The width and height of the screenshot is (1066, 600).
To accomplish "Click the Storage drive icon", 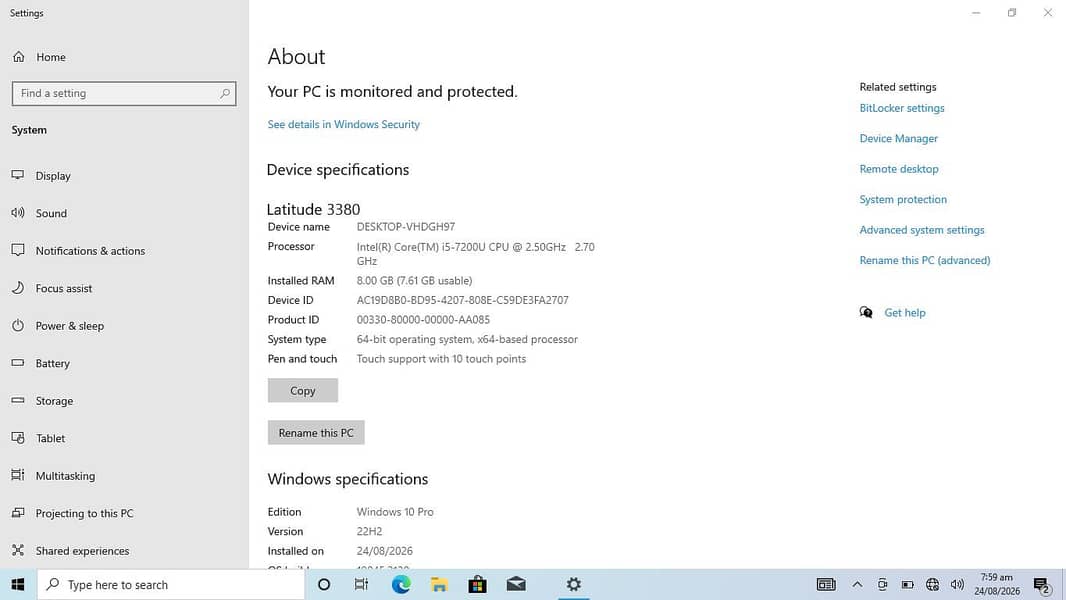I will (x=18, y=400).
